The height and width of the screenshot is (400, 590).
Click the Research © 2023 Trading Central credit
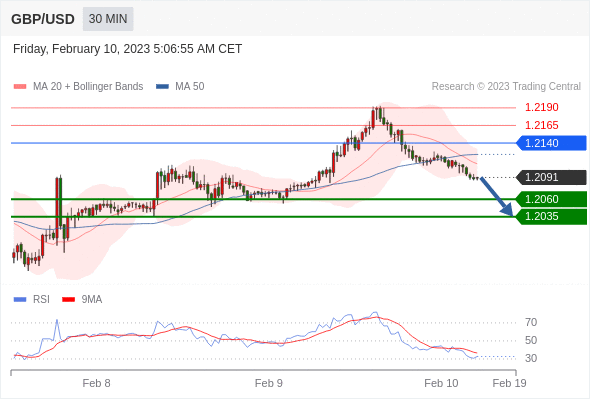pyautogui.click(x=506, y=87)
